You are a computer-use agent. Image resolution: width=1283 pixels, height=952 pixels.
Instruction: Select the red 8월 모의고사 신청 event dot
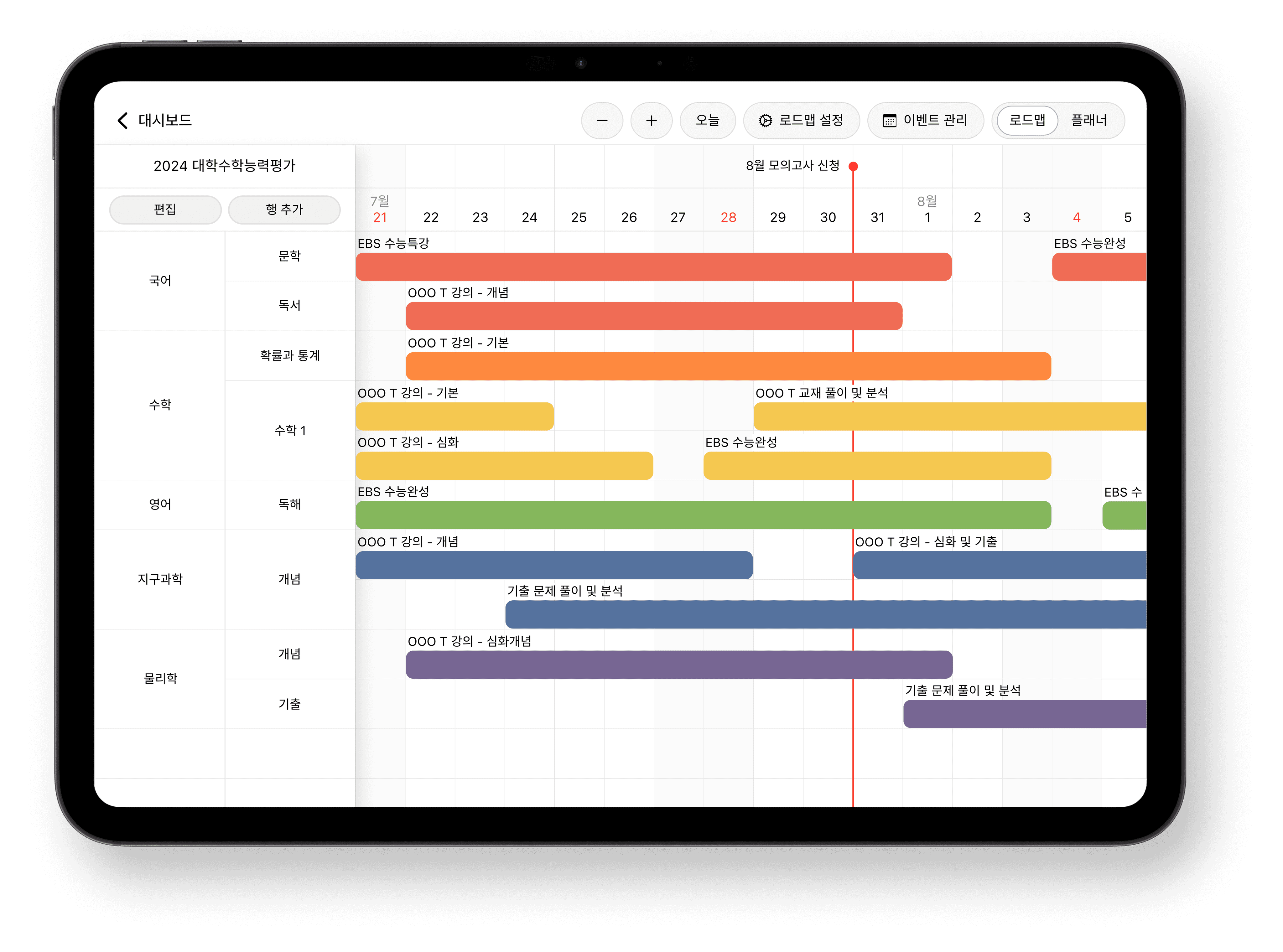coord(853,167)
